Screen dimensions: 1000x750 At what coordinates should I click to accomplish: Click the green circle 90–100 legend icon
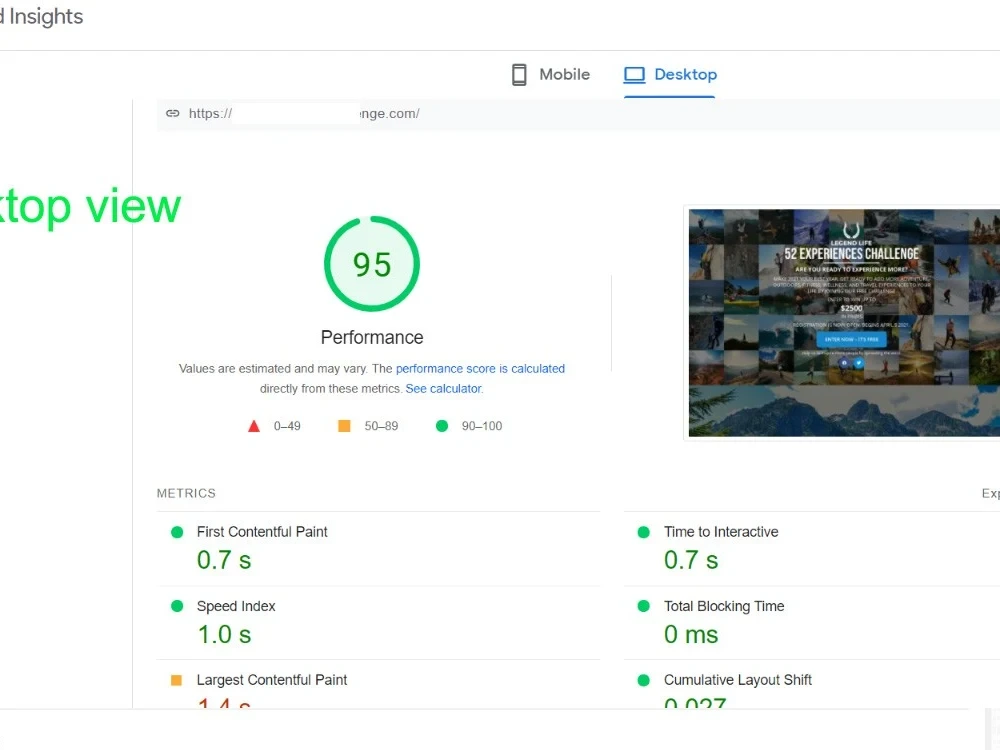441,425
